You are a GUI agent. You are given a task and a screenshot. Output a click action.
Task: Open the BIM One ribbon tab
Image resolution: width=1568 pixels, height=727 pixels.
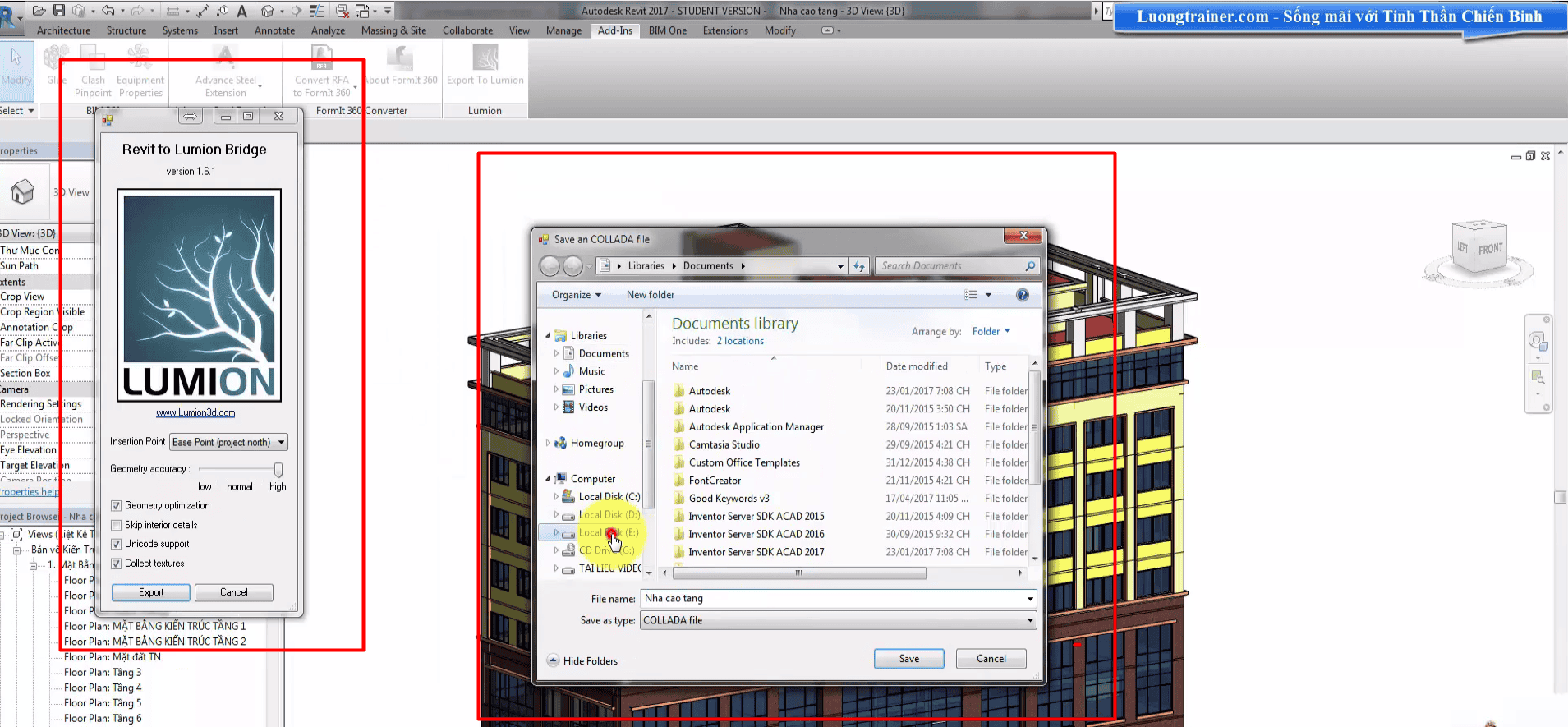[x=668, y=30]
